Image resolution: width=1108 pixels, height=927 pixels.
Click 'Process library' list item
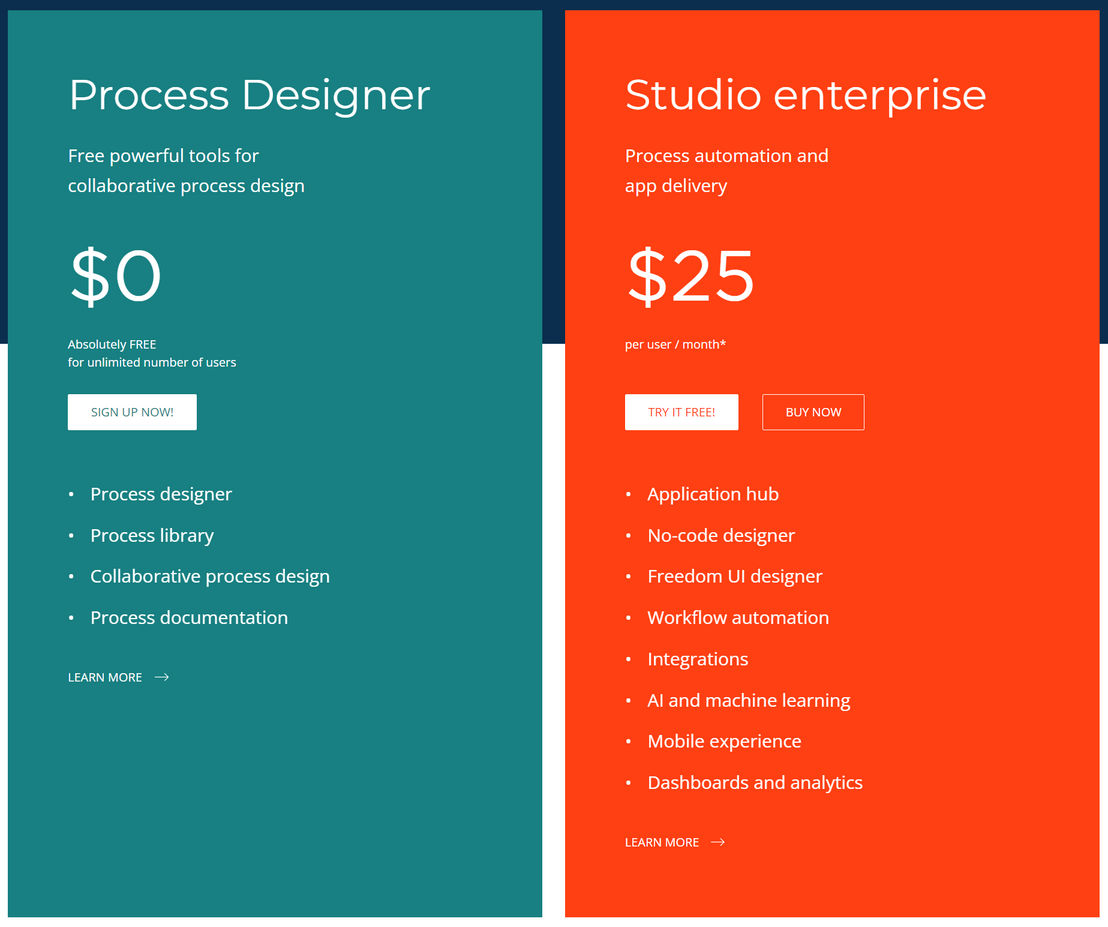pos(152,536)
